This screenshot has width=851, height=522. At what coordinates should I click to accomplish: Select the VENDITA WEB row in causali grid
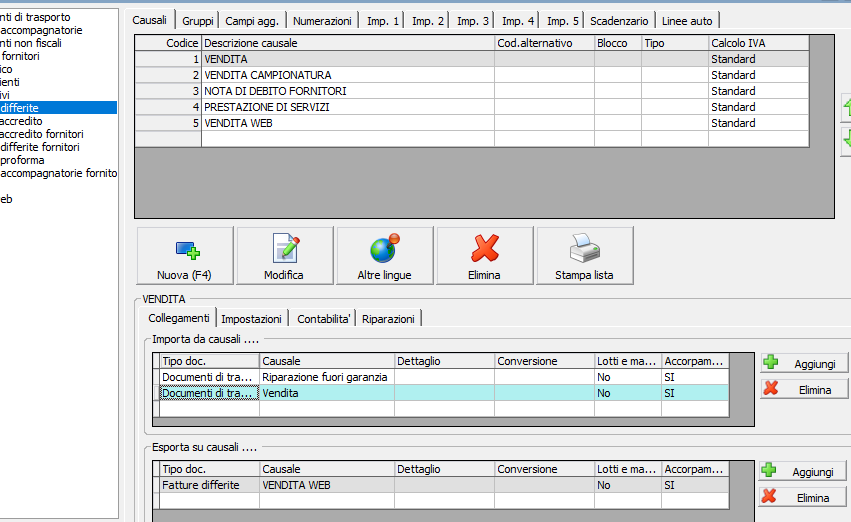[472, 123]
